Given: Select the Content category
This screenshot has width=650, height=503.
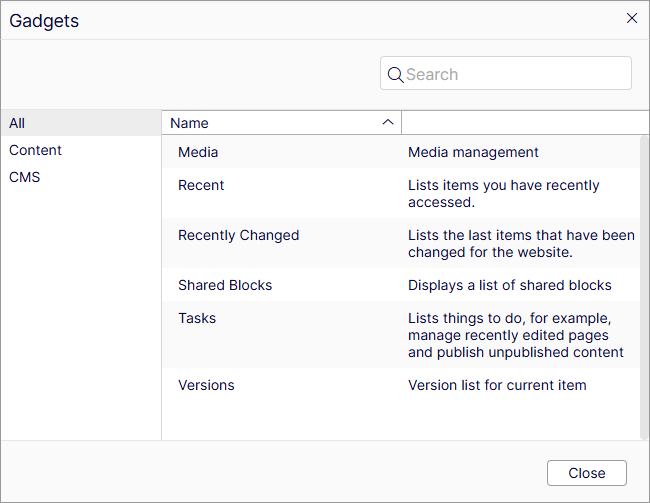Looking at the screenshot, I should click(x=35, y=150).
